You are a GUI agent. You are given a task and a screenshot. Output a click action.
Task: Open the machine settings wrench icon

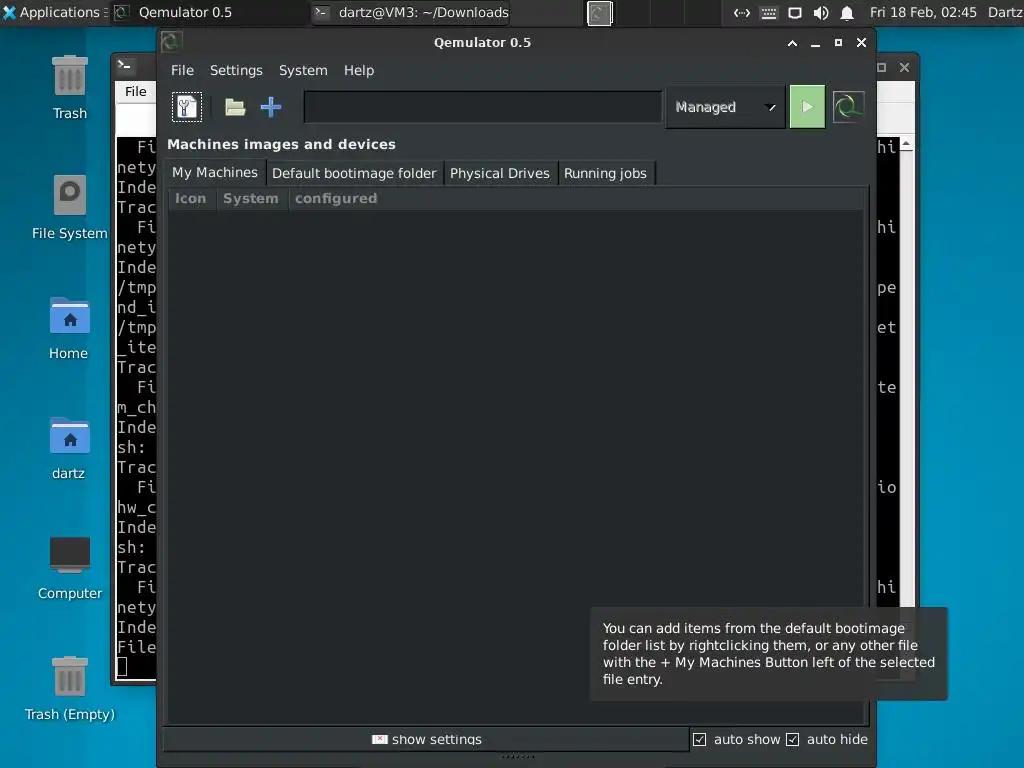(x=187, y=107)
